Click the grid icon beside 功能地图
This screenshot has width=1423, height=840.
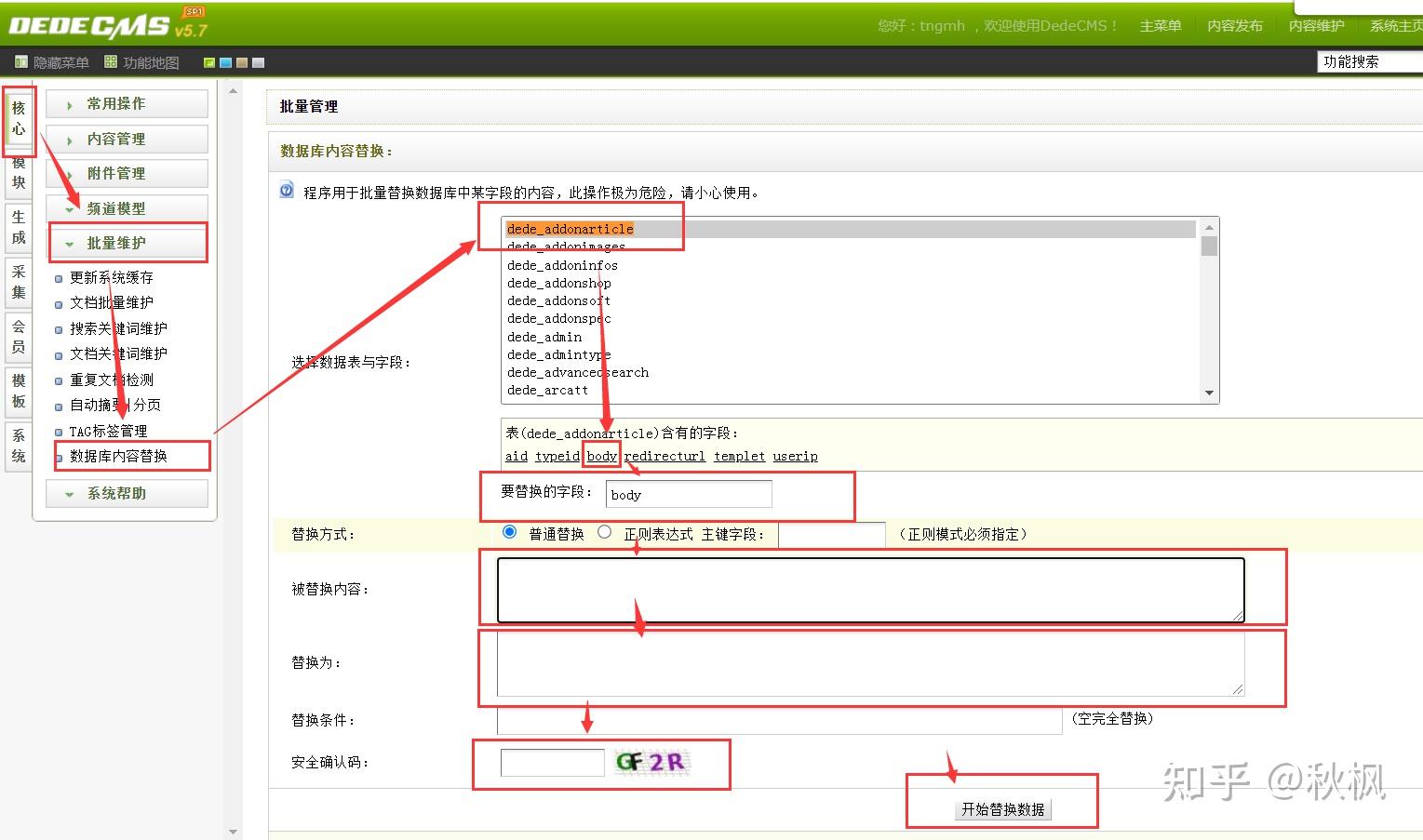111,62
